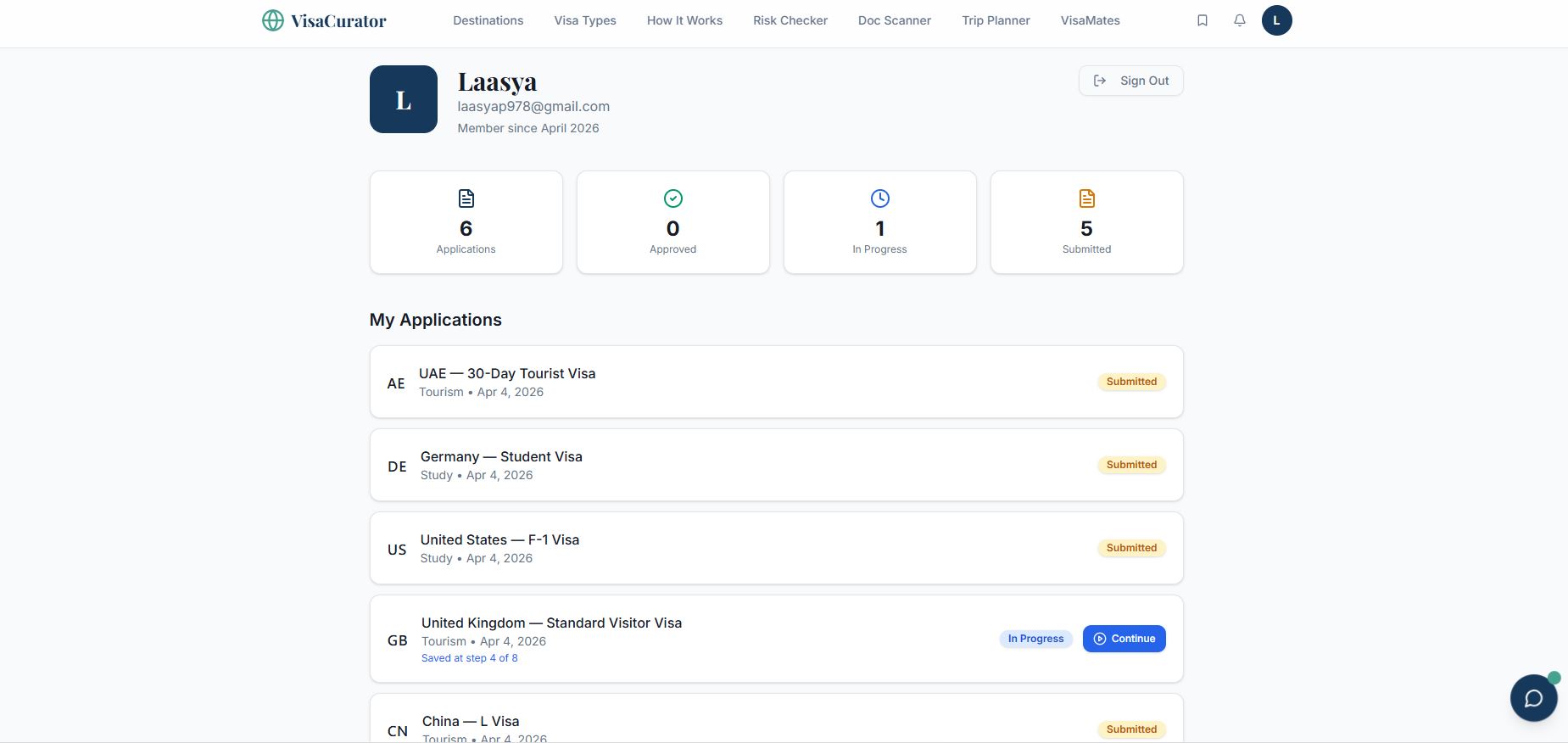Click the 0 Approved count

673,229
